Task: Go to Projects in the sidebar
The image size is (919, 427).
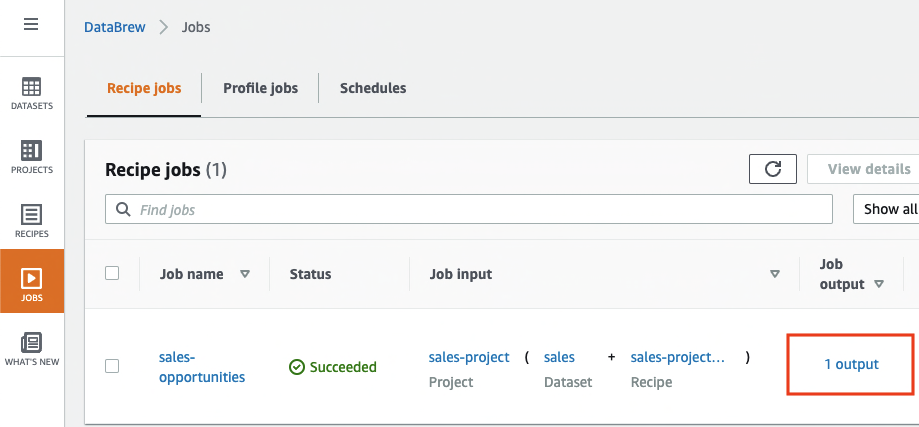Action: pyautogui.click(x=31, y=156)
